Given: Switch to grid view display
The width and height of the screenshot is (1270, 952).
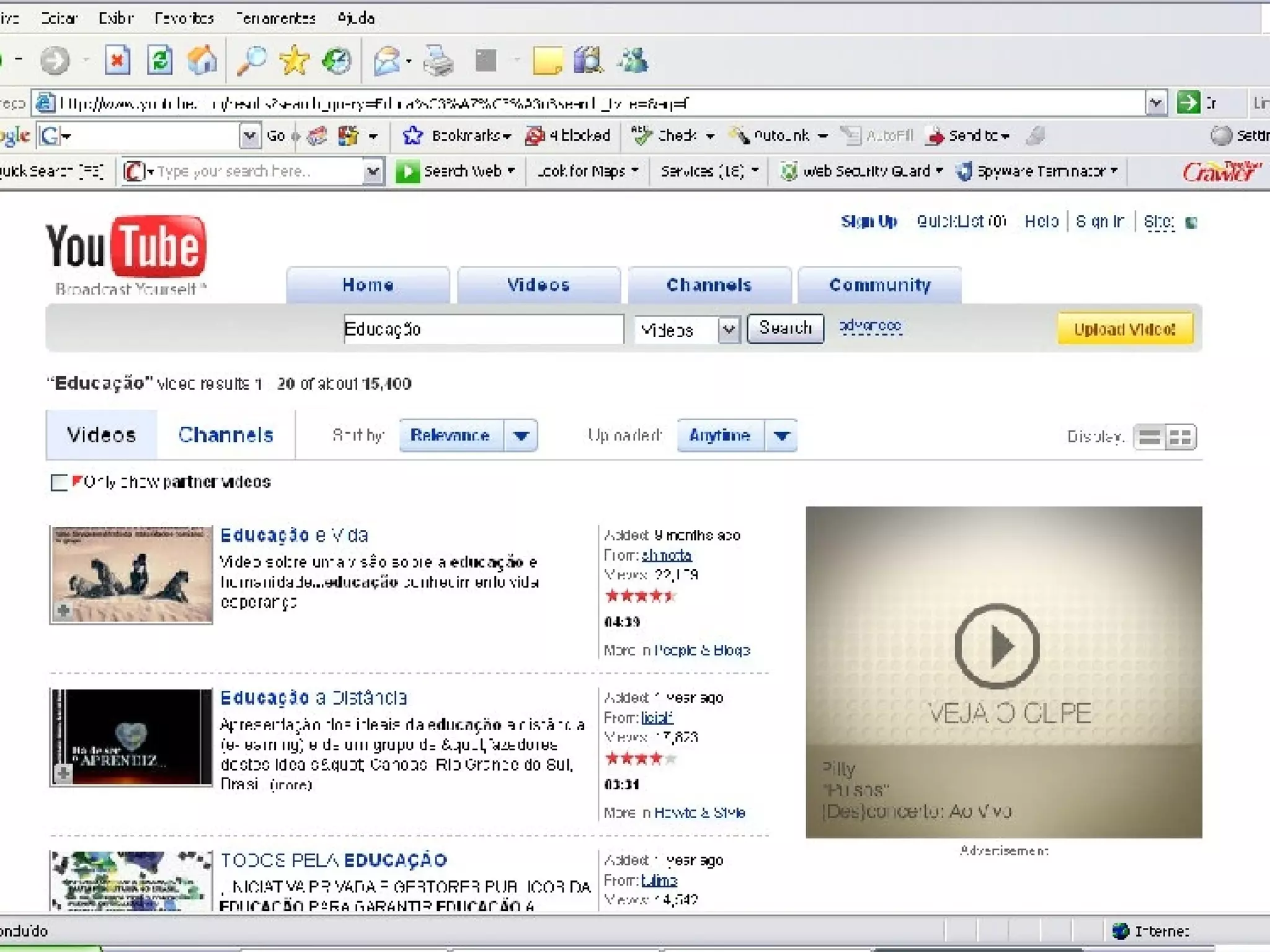Looking at the screenshot, I should click(x=1180, y=437).
